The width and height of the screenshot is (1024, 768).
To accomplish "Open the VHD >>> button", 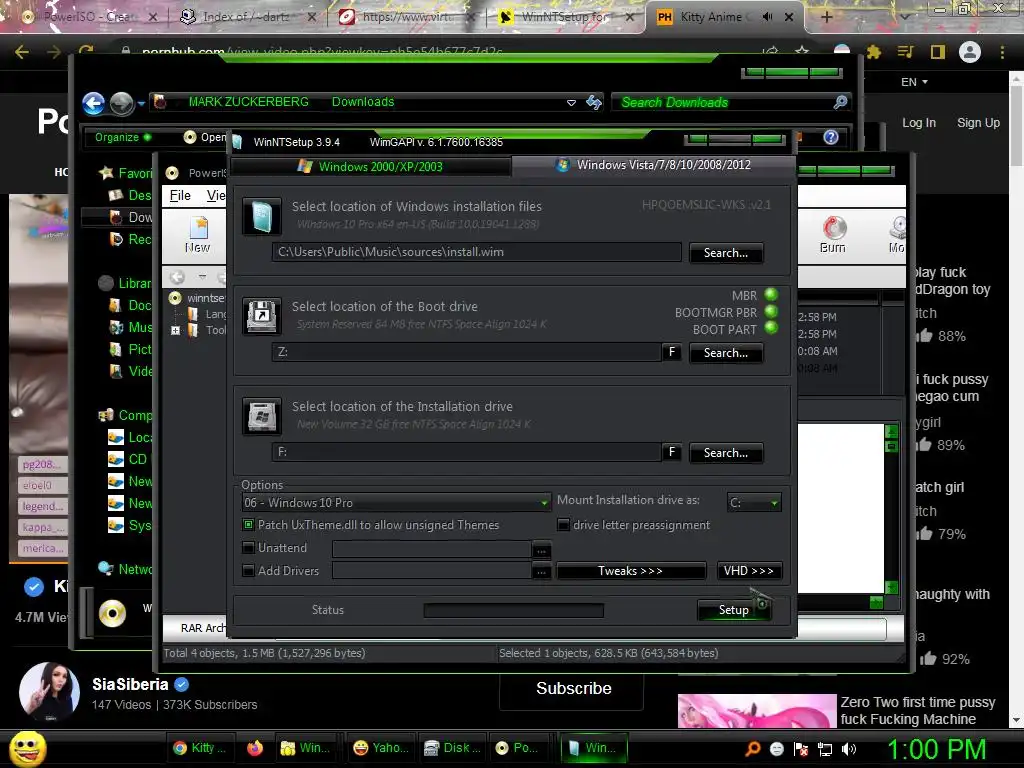I will click(x=748, y=571).
